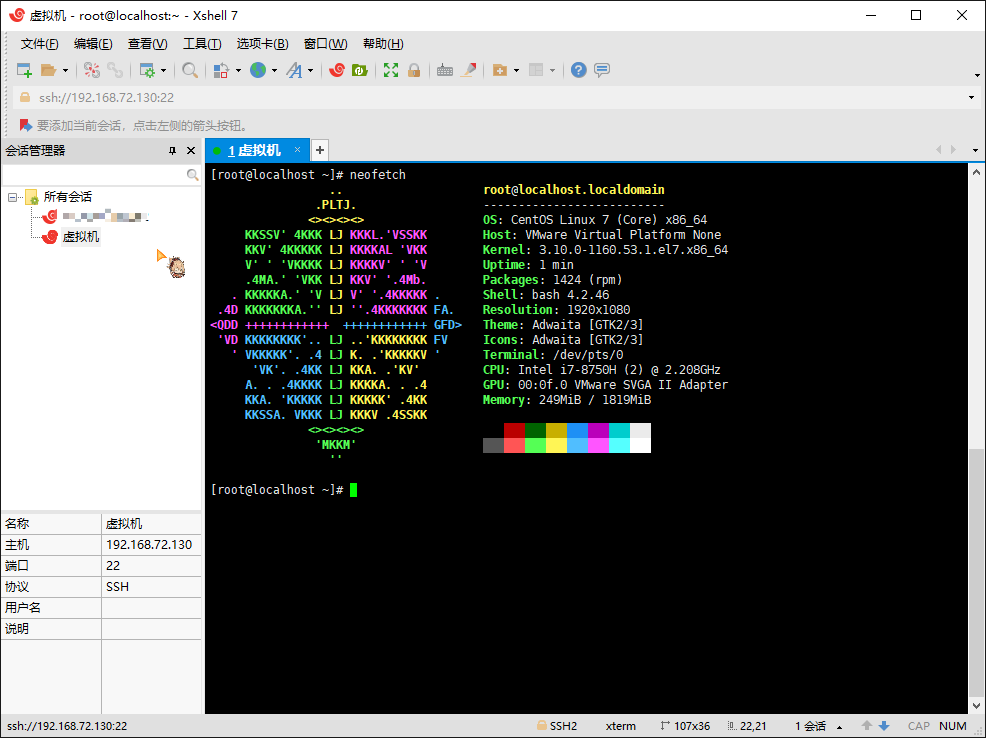Click the padlock lock-screen icon

413,70
